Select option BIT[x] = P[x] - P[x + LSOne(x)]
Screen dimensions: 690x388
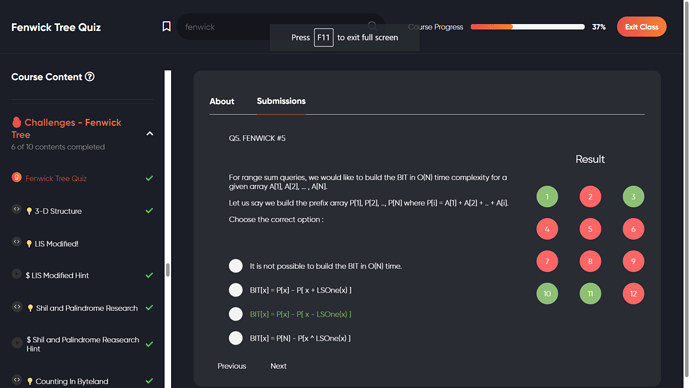coord(235,290)
